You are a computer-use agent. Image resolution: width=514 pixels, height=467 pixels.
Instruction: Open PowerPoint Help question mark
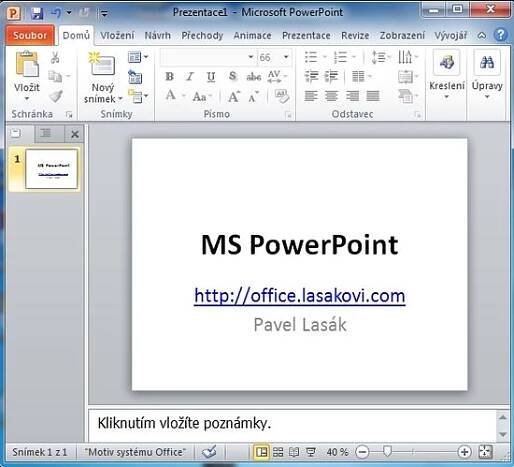500,35
